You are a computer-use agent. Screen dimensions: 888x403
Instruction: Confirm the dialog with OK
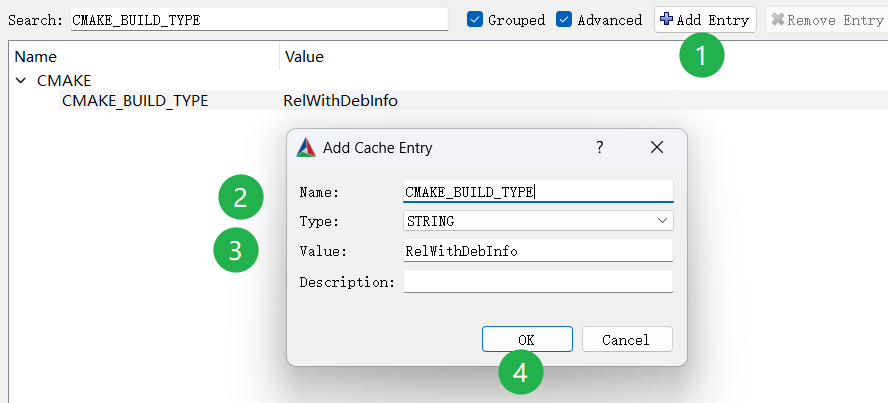527,339
